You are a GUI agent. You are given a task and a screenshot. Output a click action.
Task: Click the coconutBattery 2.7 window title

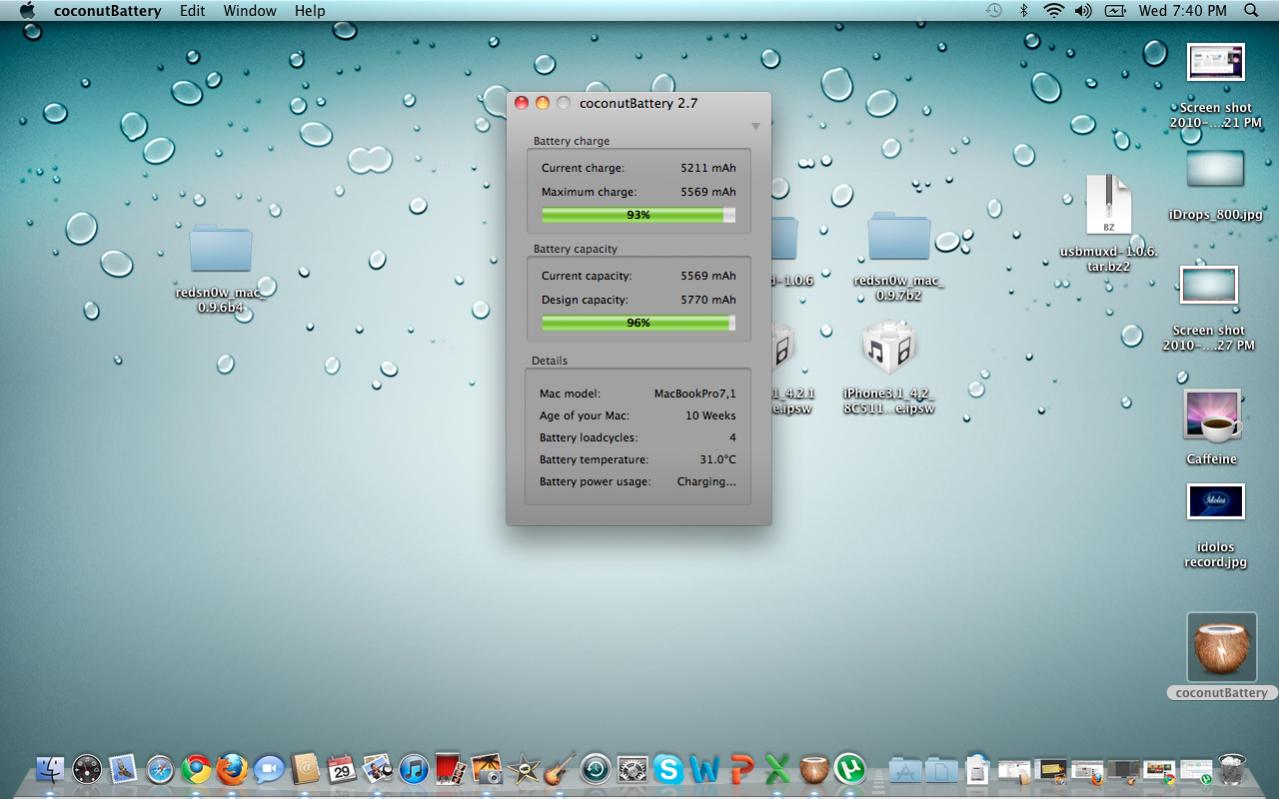[x=639, y=103]
